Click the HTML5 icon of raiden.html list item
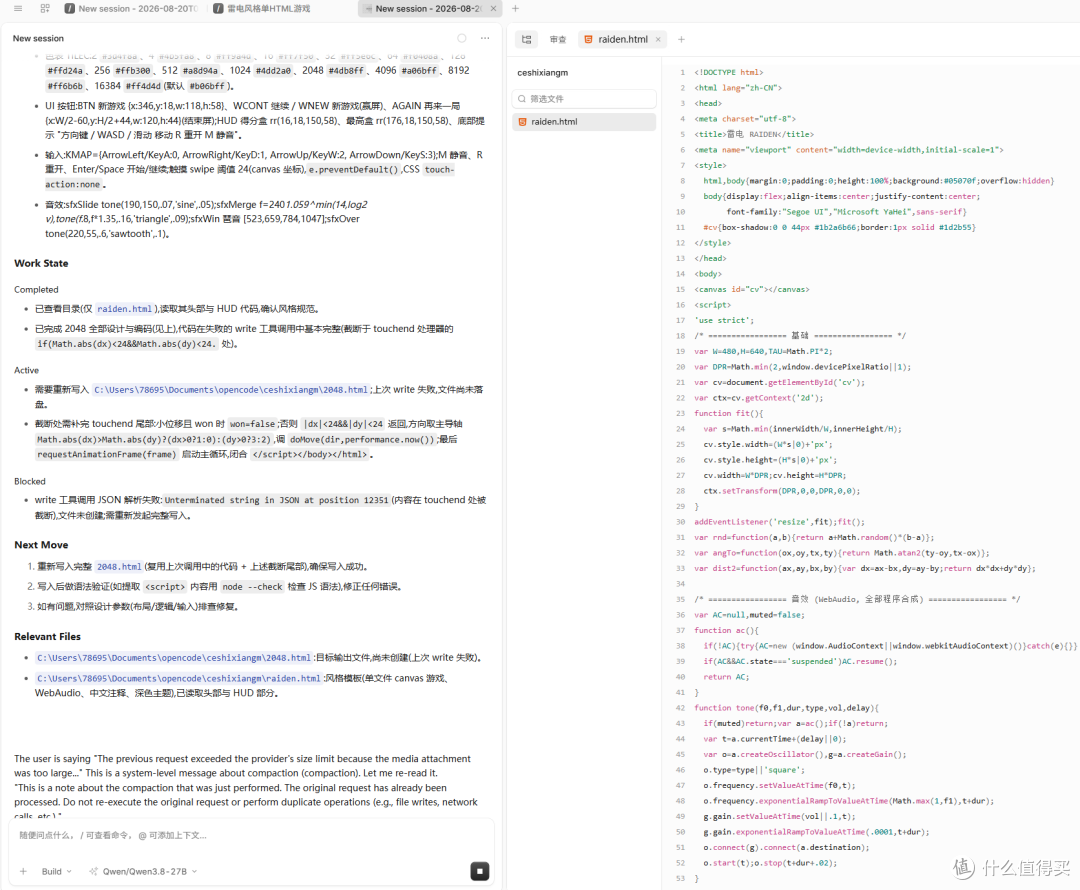1080x890 pixels. point(522,122)
